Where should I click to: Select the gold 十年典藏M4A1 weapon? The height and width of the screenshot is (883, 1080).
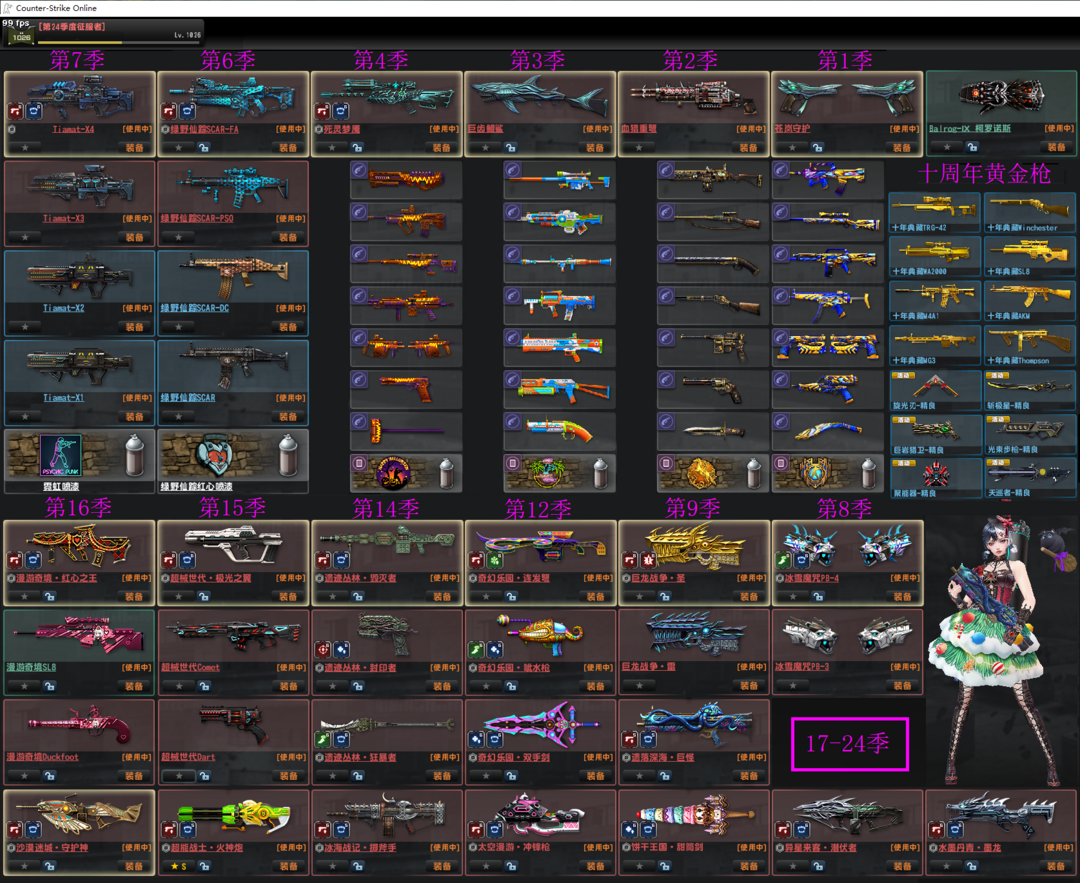click(935, 302)
